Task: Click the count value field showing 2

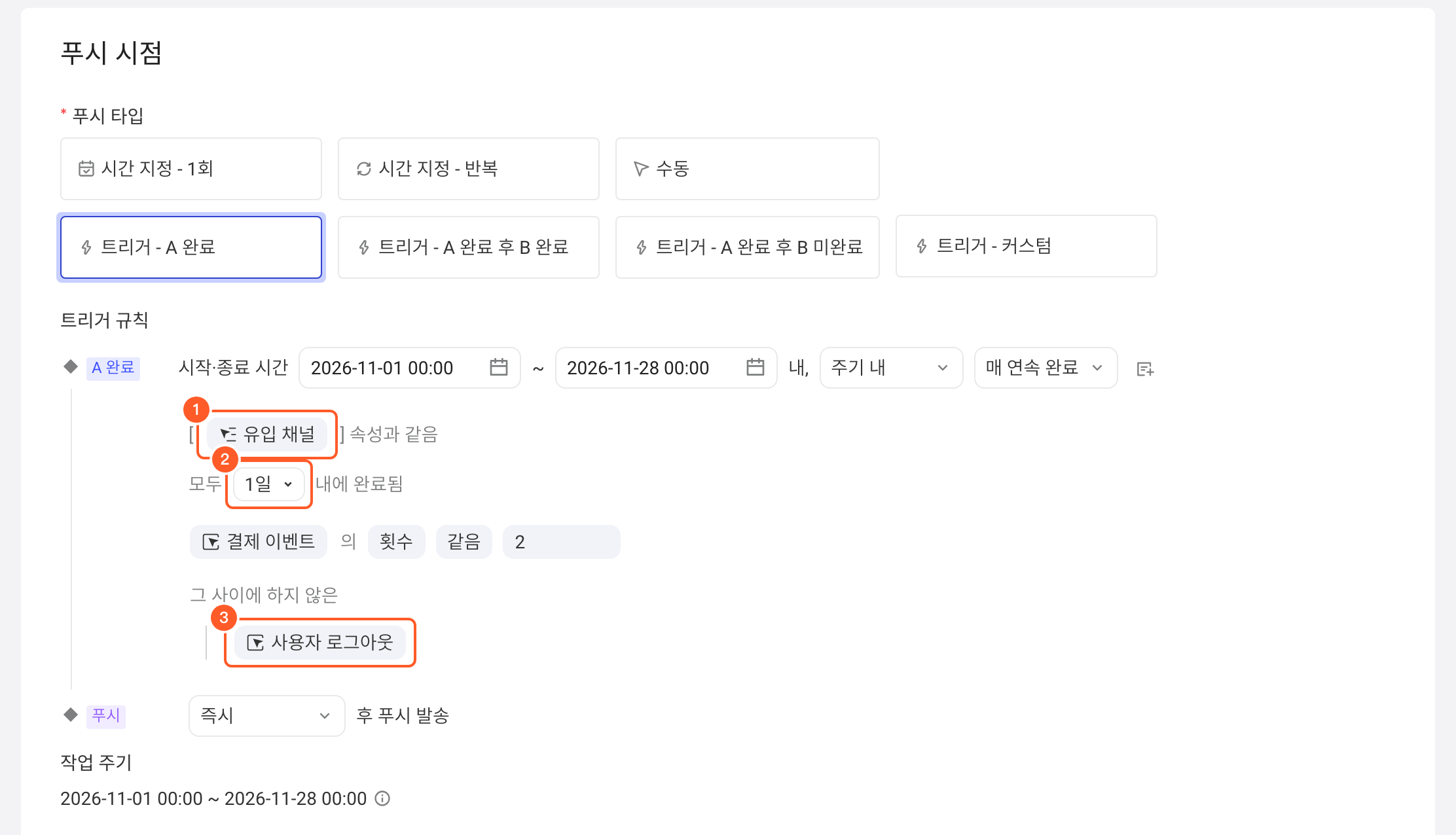Action: [x=562, y=542]
